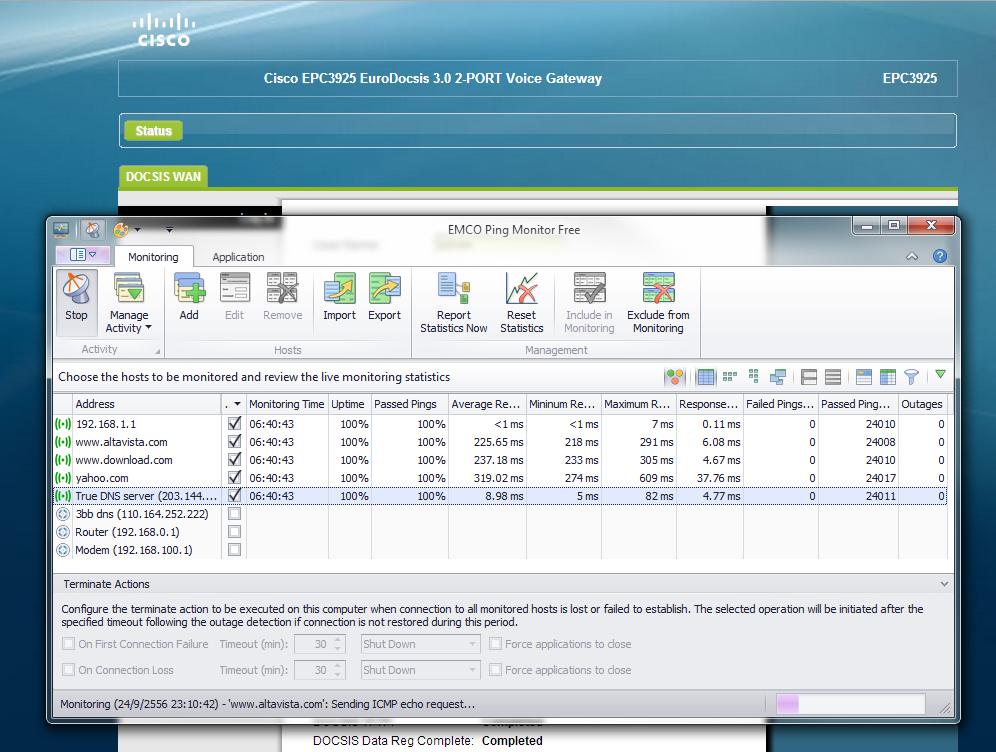Click the Status button on the Cisco page
Viewport: 996px width, 752px height.
tap(154, 131)
